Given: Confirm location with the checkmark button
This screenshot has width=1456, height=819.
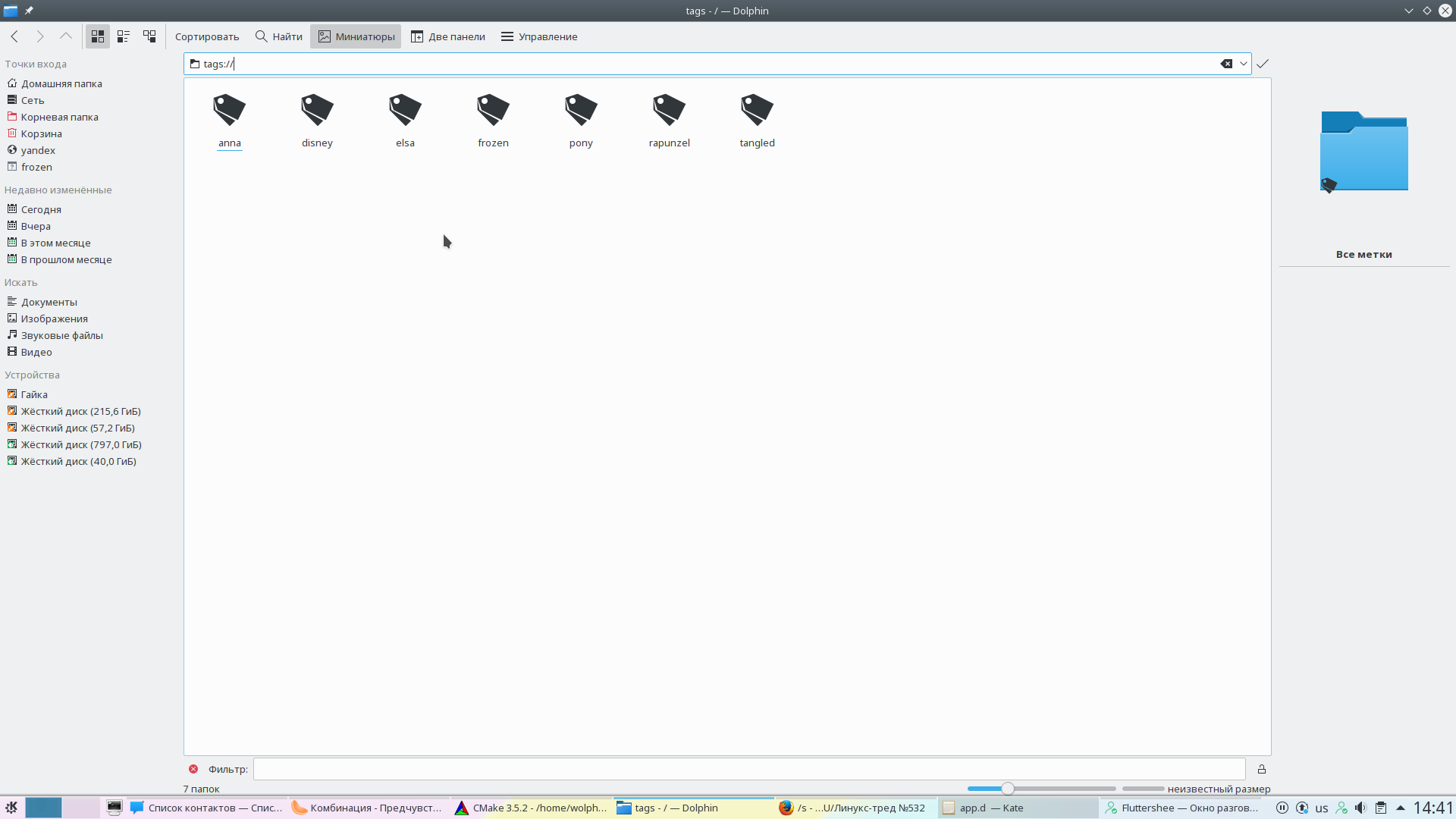Looking at the screenshot, I should point(1263,64).
